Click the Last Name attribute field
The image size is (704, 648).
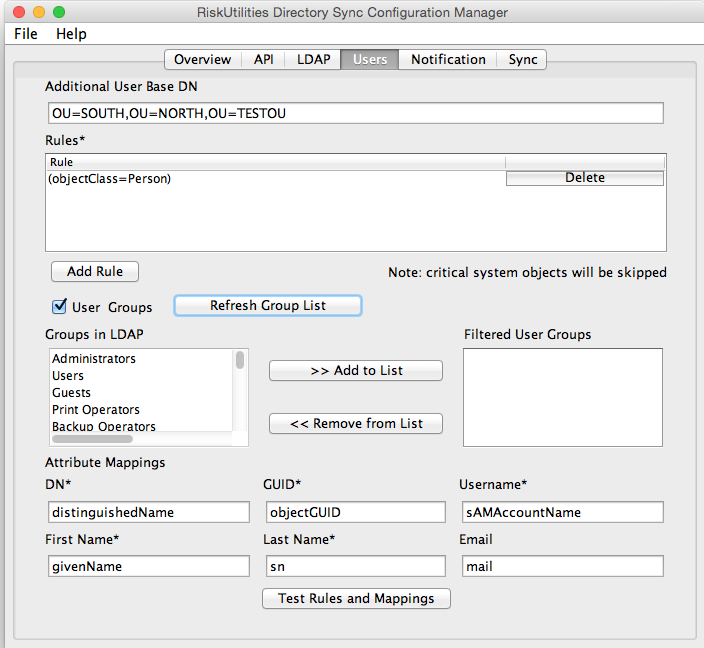tap(356, 566)
